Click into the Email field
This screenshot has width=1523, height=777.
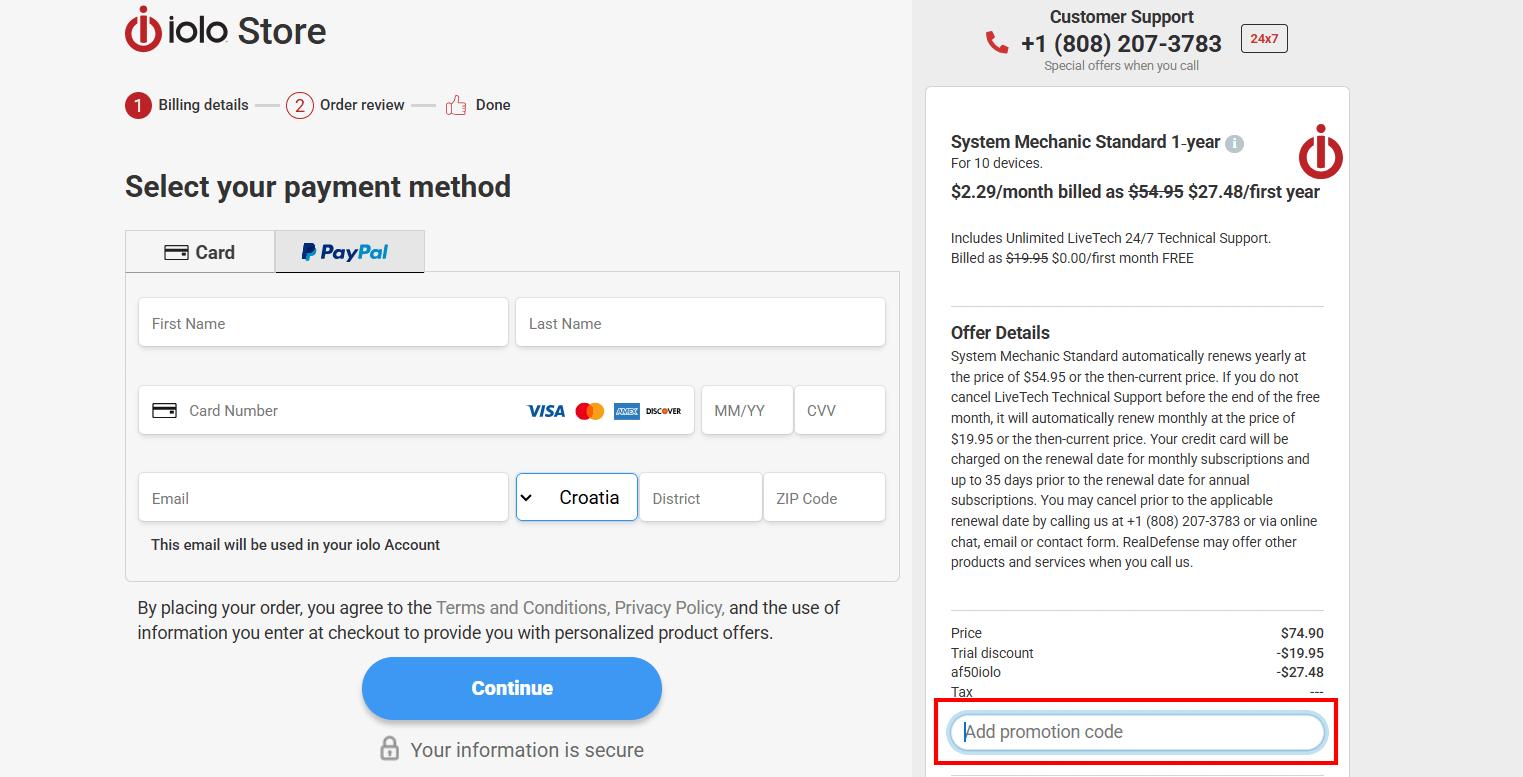coord(323,498)
